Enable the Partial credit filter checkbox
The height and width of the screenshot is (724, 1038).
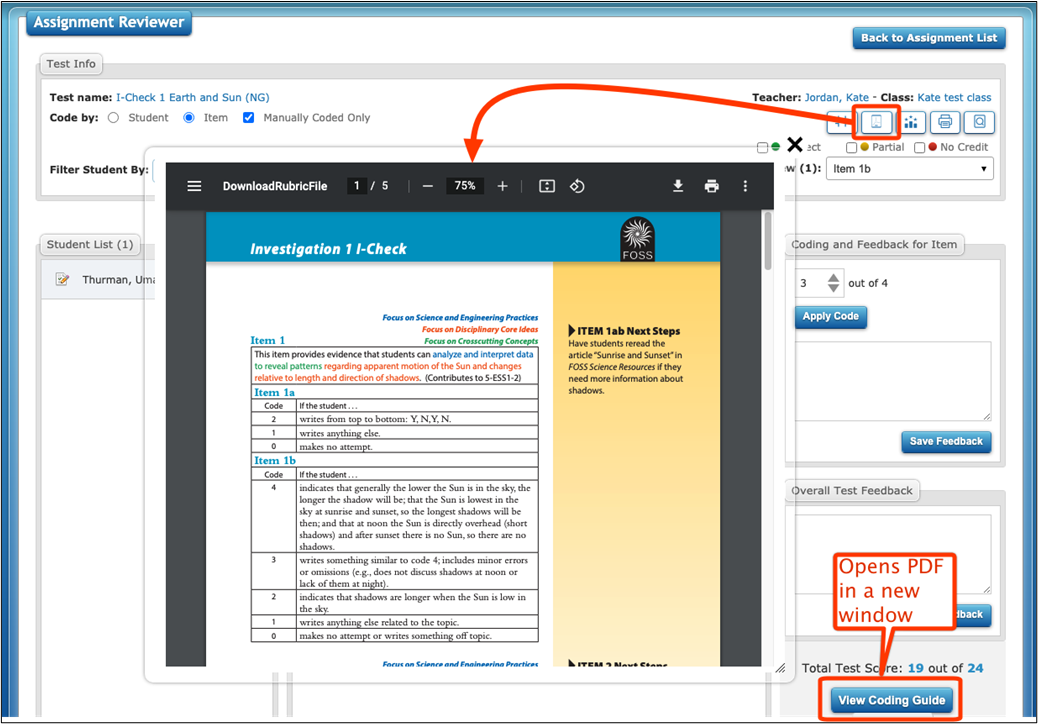pos(853,146)
